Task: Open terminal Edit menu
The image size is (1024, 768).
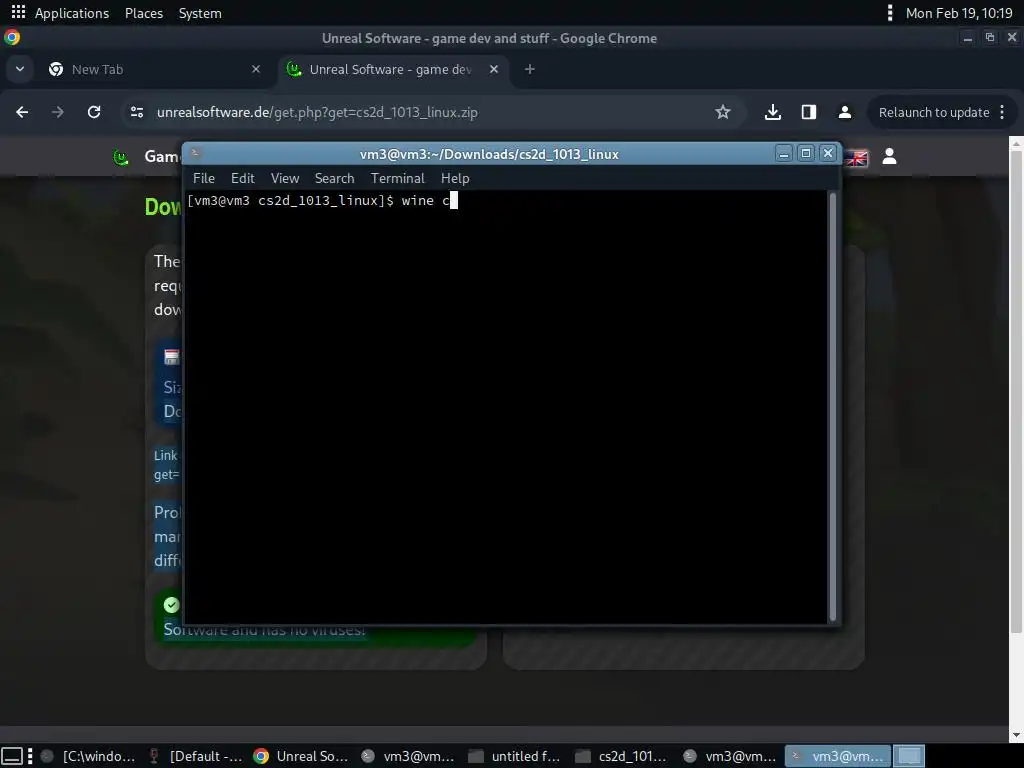Action: click(242, 178)
